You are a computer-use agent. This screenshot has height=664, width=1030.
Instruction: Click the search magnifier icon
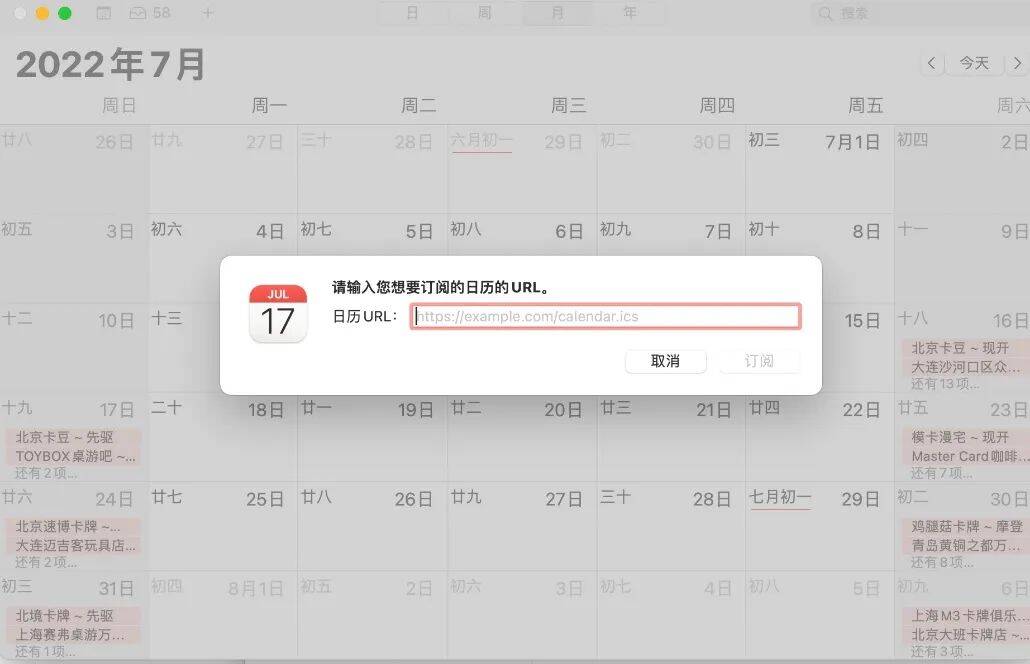(x=826, y=14)
